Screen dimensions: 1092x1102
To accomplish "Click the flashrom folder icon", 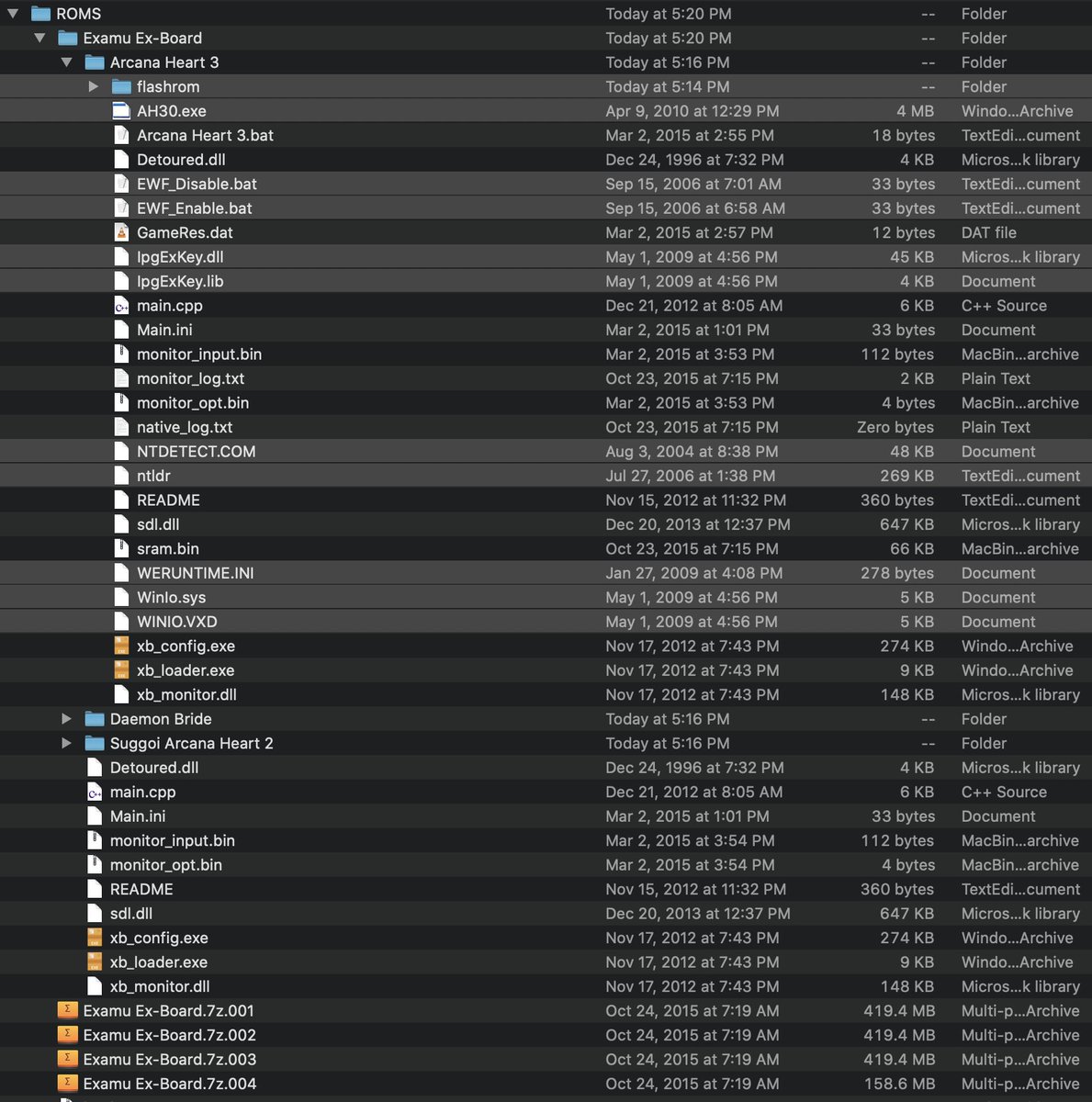I will point(121,86).
